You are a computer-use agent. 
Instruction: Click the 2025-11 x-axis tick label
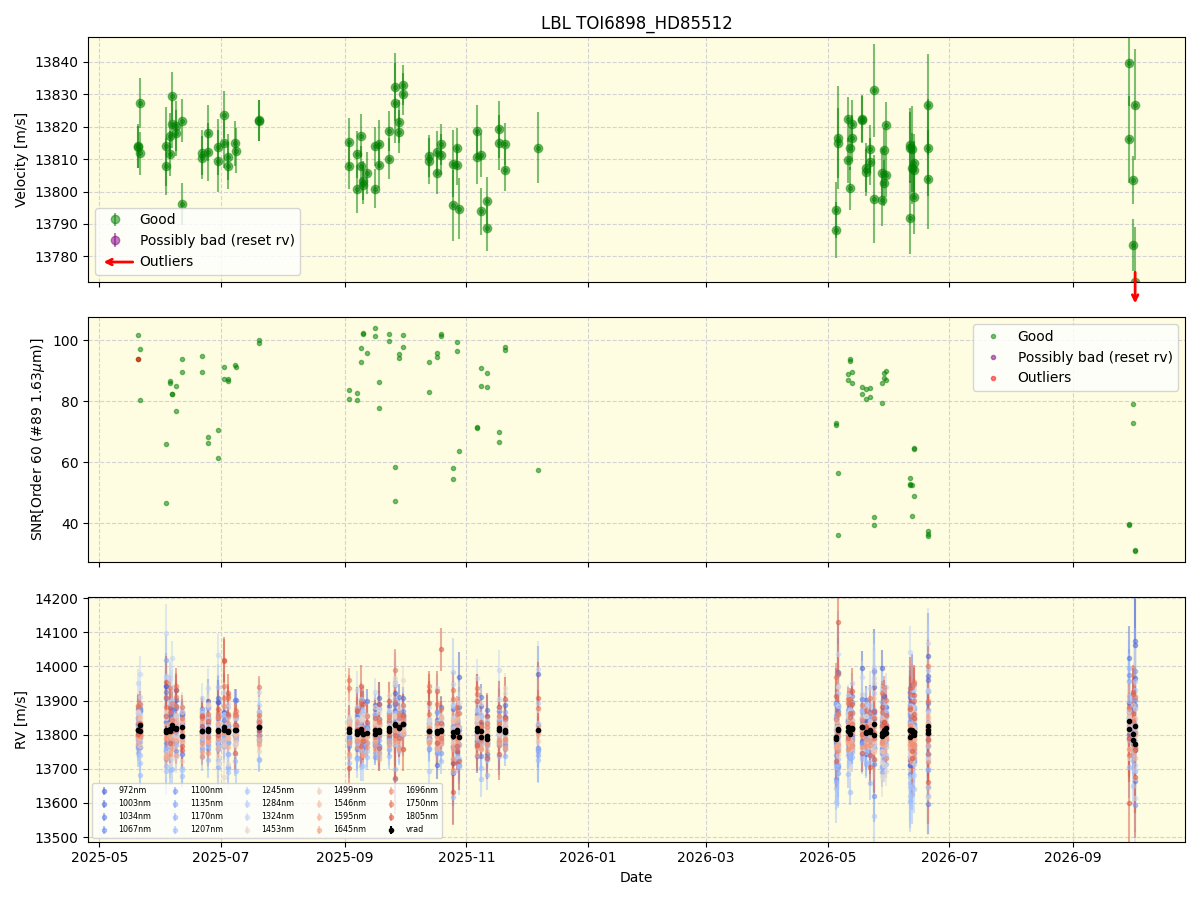tap(466, 857)
